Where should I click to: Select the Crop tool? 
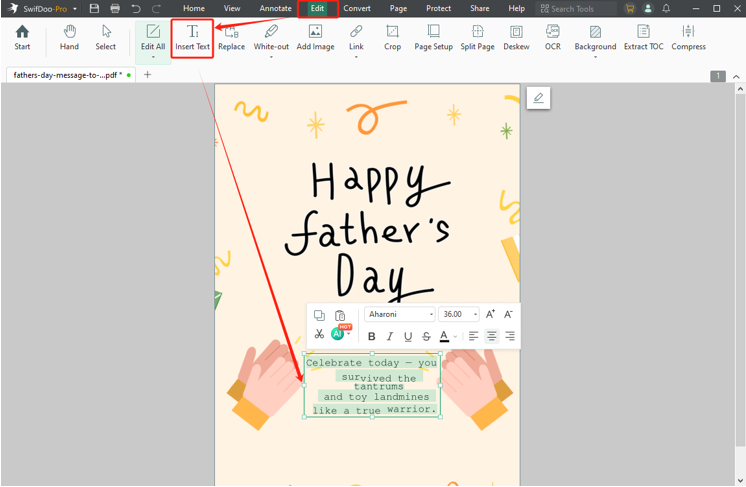[393, 38]
